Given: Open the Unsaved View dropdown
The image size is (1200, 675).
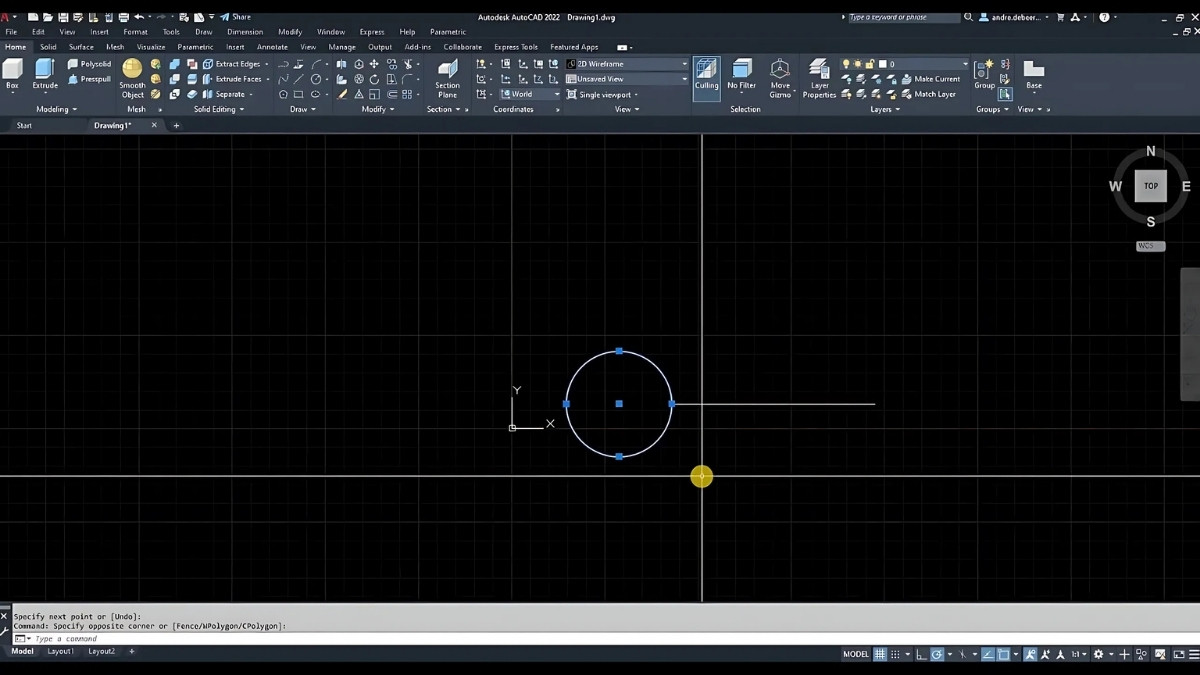Looking at the screenshot, I should (x=627, y=79).
